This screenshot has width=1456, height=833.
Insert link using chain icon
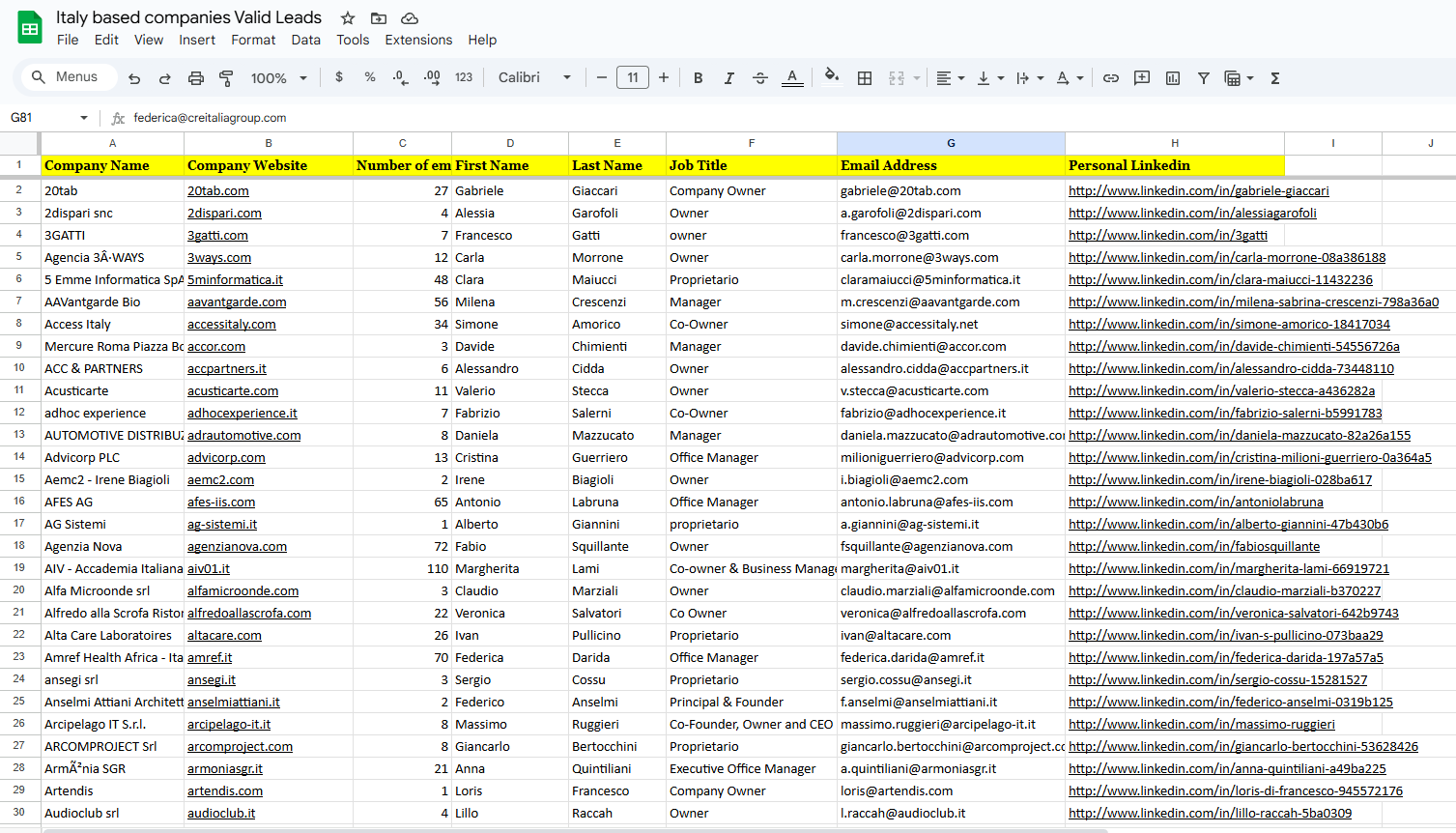point(1111,78)
